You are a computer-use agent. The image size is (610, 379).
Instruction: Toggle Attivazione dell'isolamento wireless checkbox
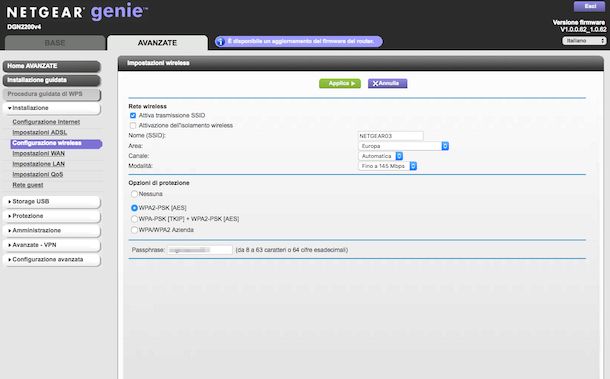click(133, 126)
